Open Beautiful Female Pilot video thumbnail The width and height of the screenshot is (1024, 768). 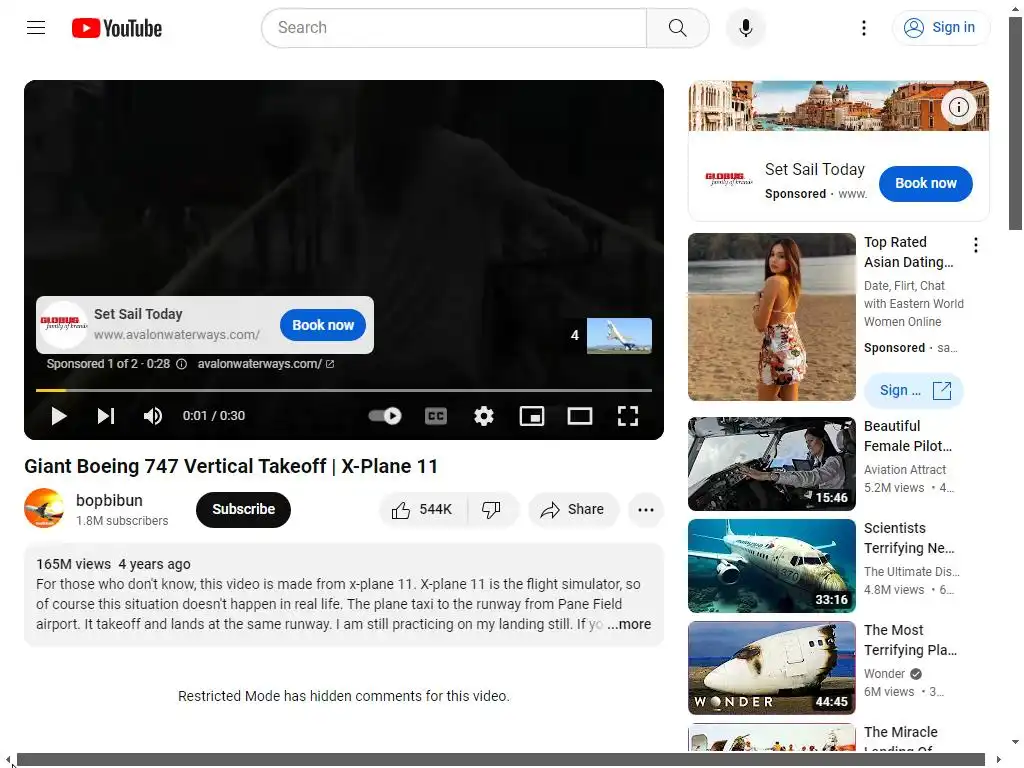coord(771,464)
